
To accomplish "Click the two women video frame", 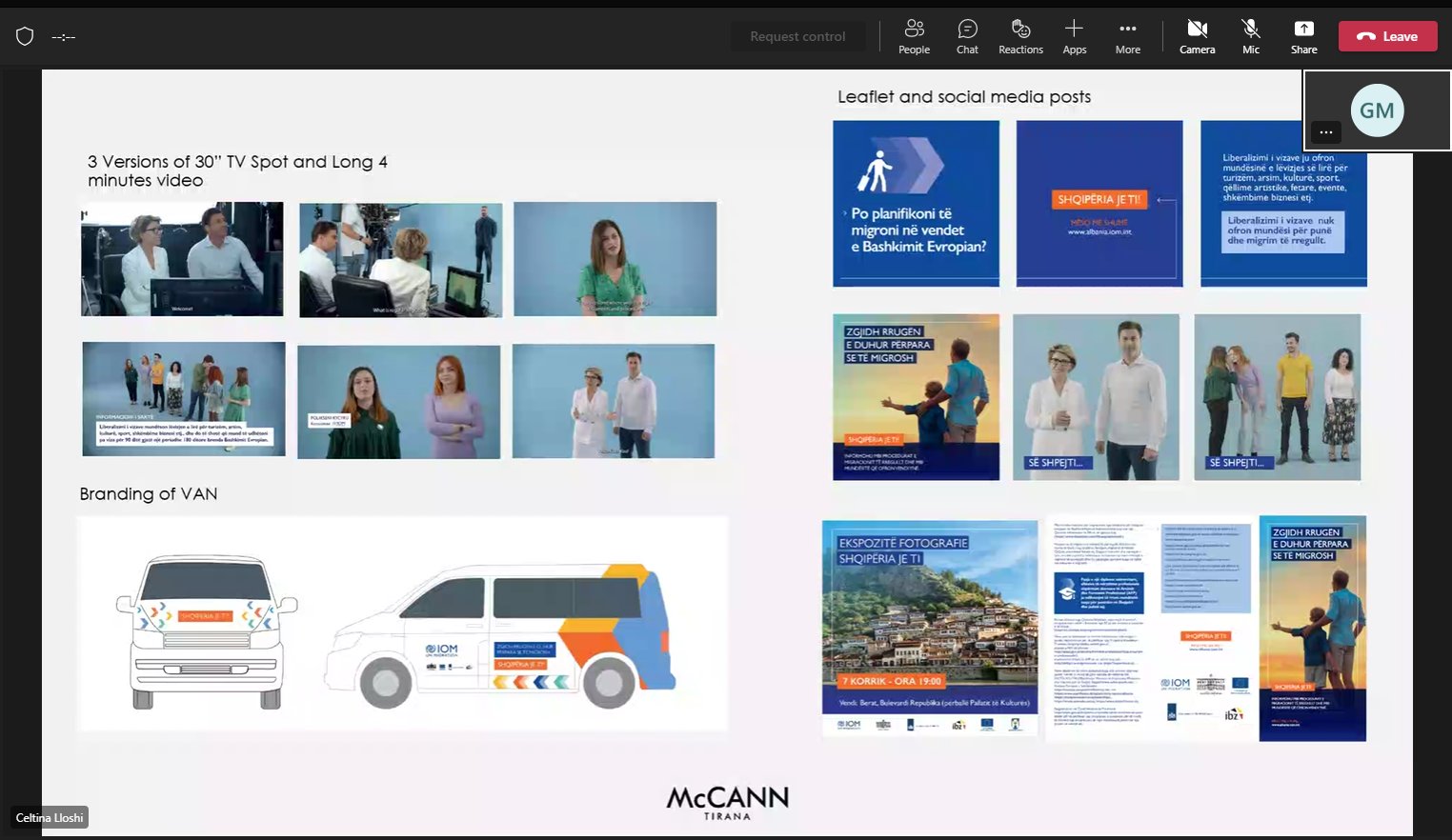I will (x=398, y=401).
